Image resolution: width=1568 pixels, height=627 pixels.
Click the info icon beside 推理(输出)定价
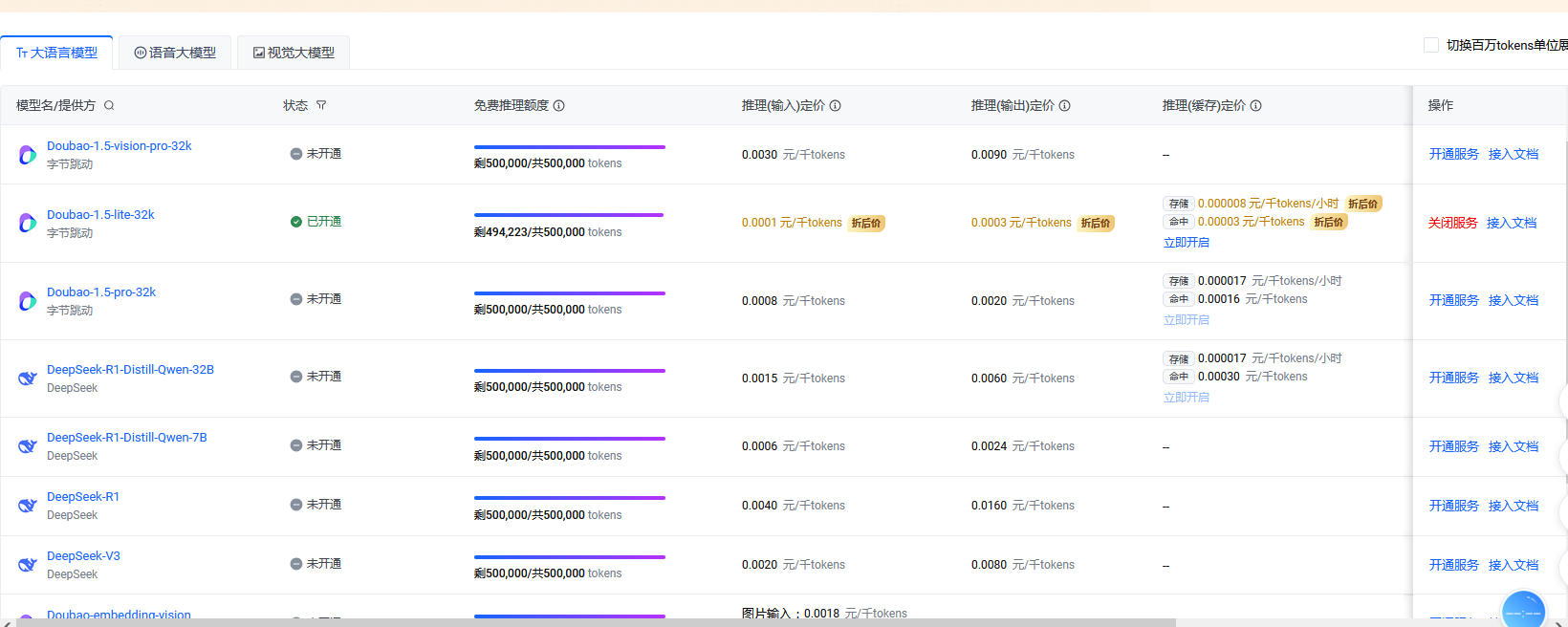coord(1064,106)
